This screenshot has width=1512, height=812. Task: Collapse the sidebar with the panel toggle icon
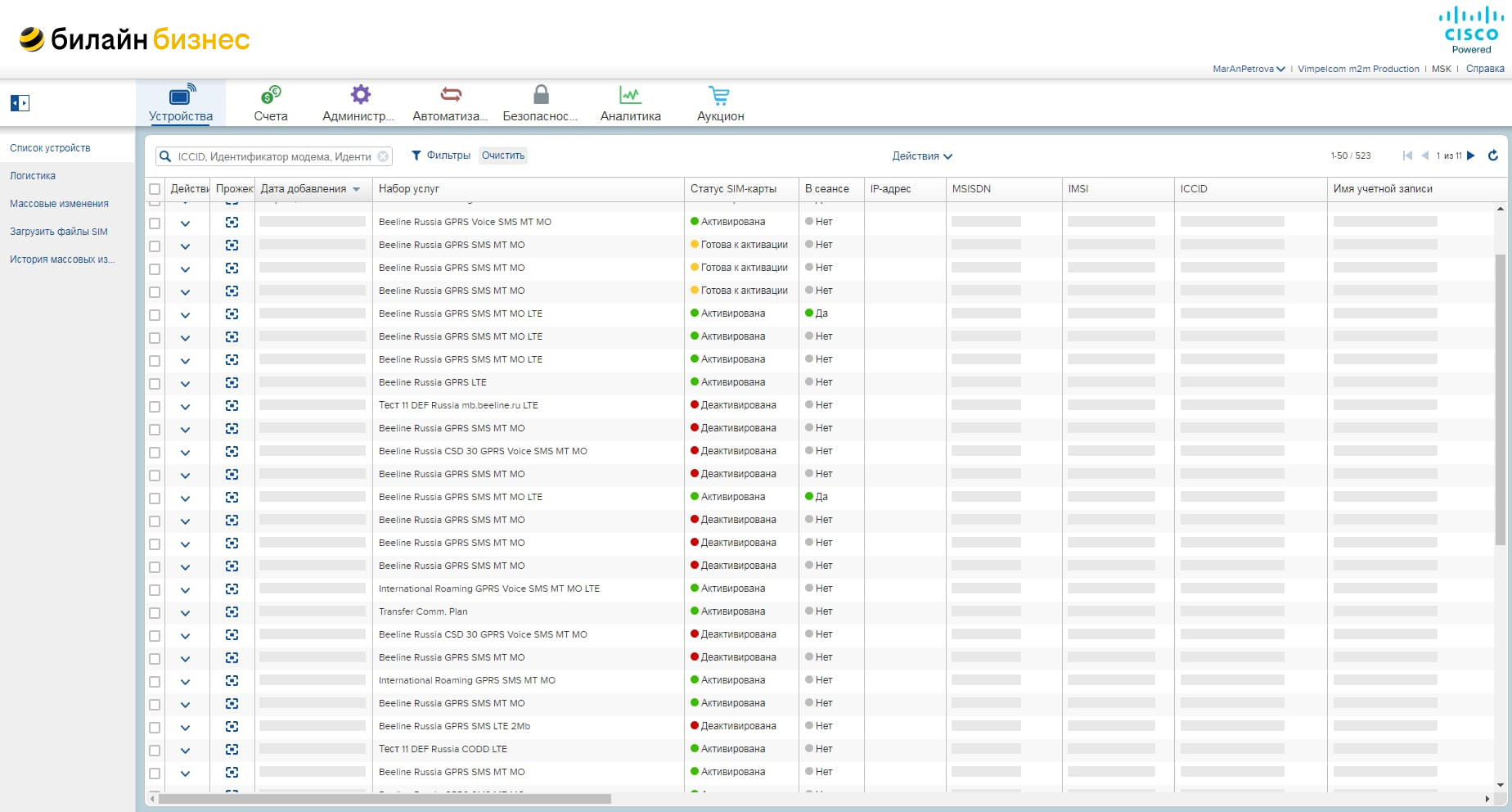[20, 103]
